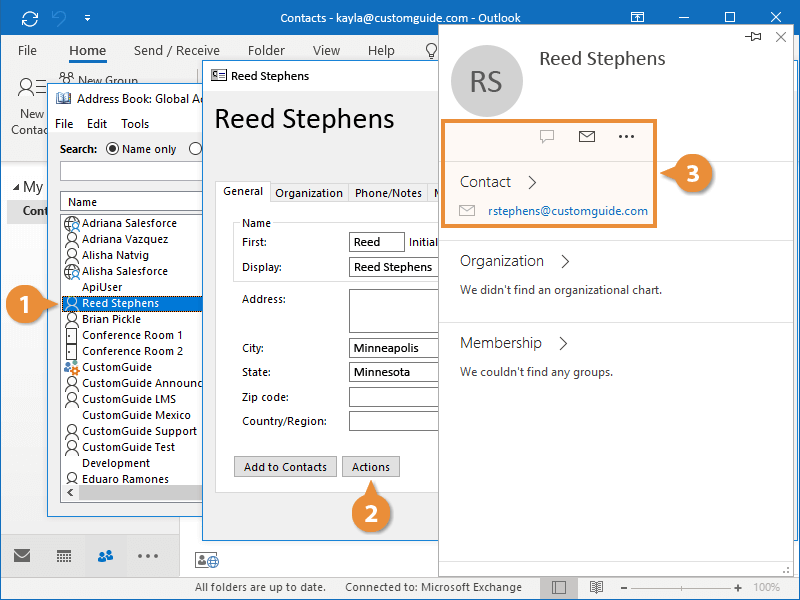Click the Name column header

[131, 202]
